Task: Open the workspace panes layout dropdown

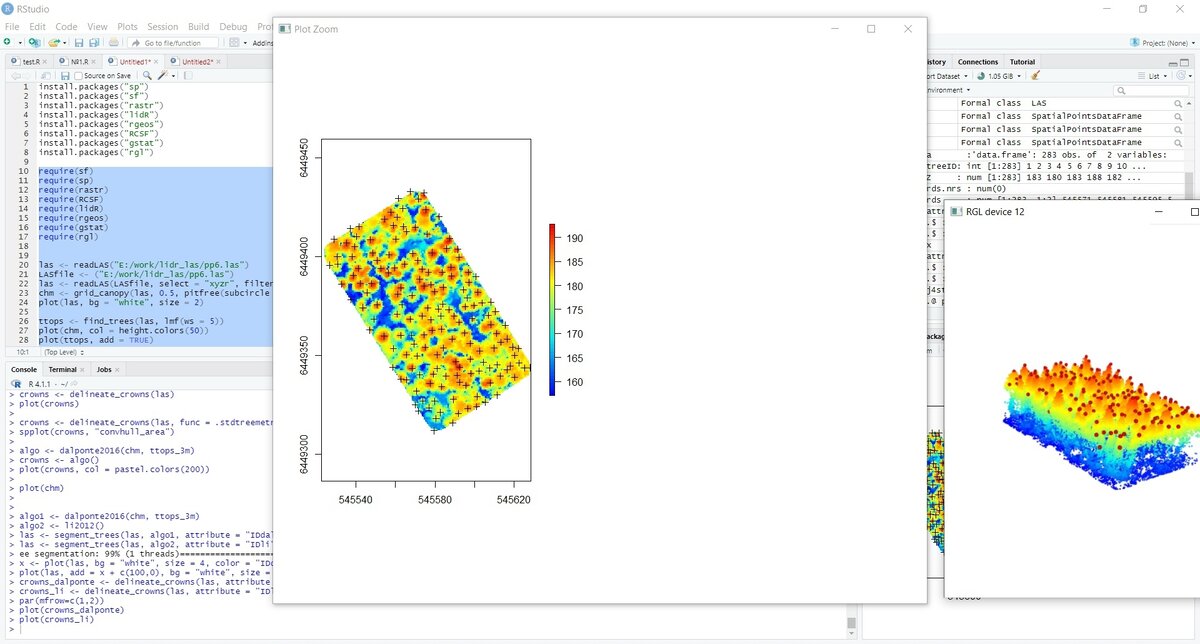Action: point(237,43)
